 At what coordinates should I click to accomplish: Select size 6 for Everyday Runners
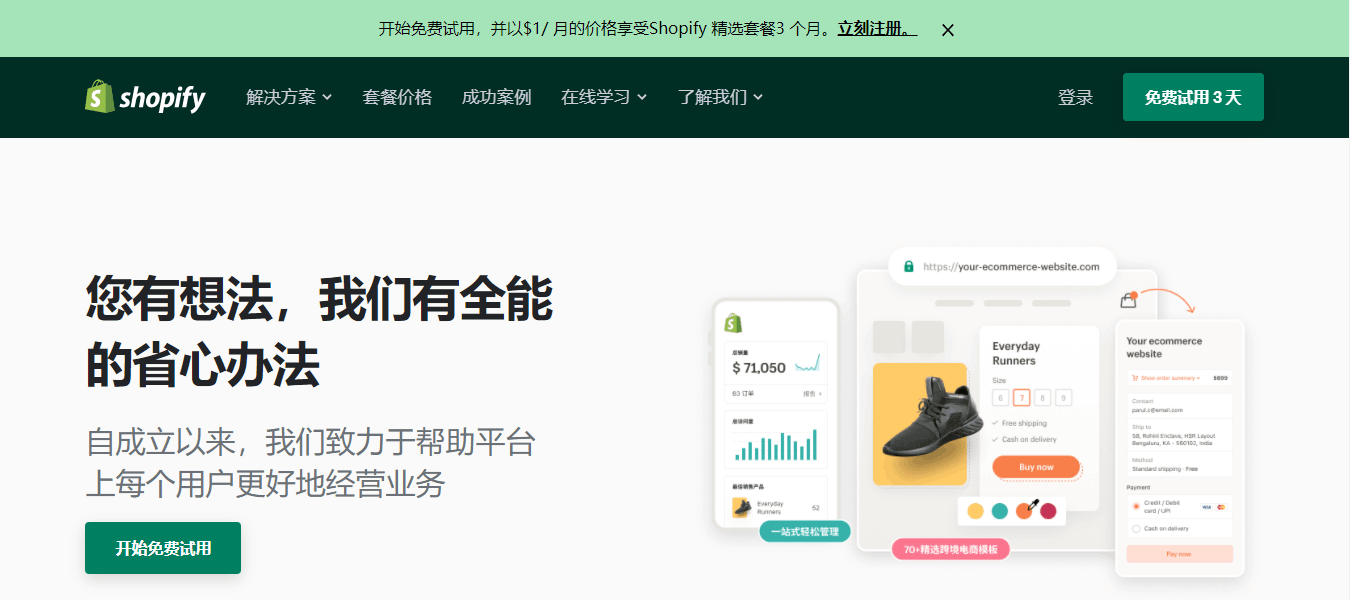1000,398
